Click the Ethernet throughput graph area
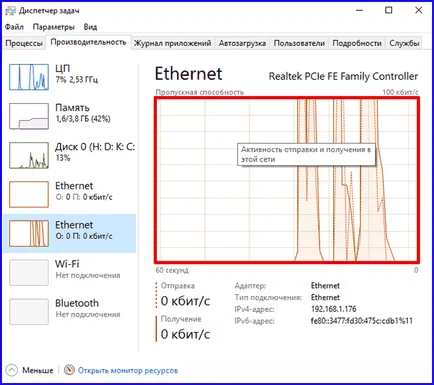 tap(287, 180)
